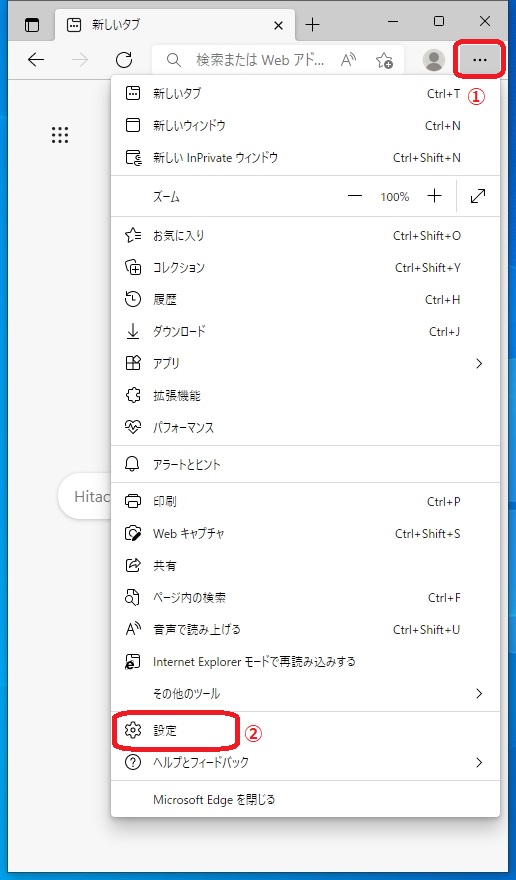This screenshot has width=516, height=880.
Task: Select Web キャプチャ from the menu
Action: [305, 533]
